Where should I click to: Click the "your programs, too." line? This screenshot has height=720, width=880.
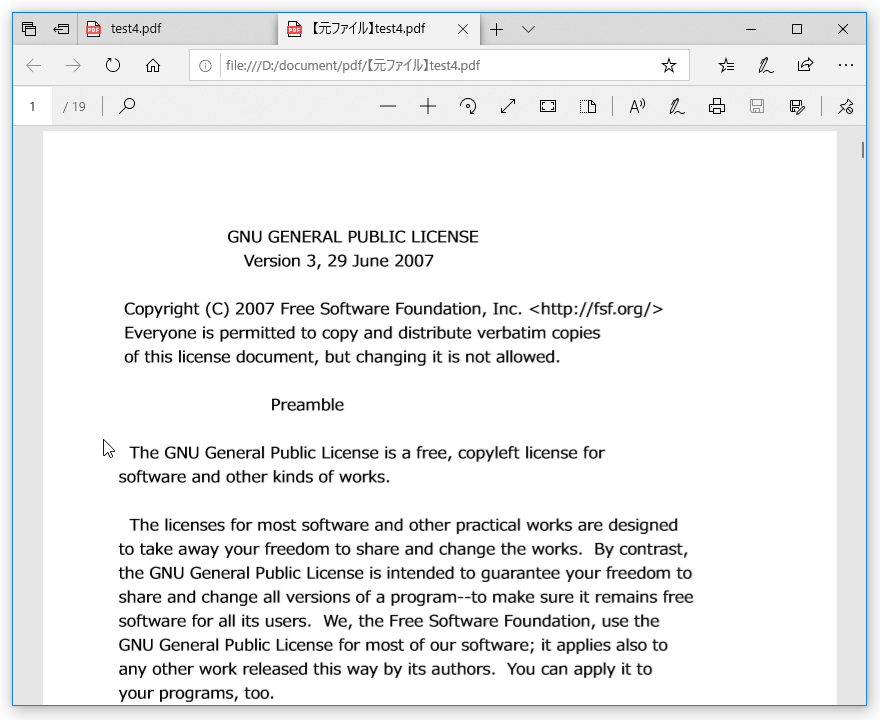(x=196, y=694)
